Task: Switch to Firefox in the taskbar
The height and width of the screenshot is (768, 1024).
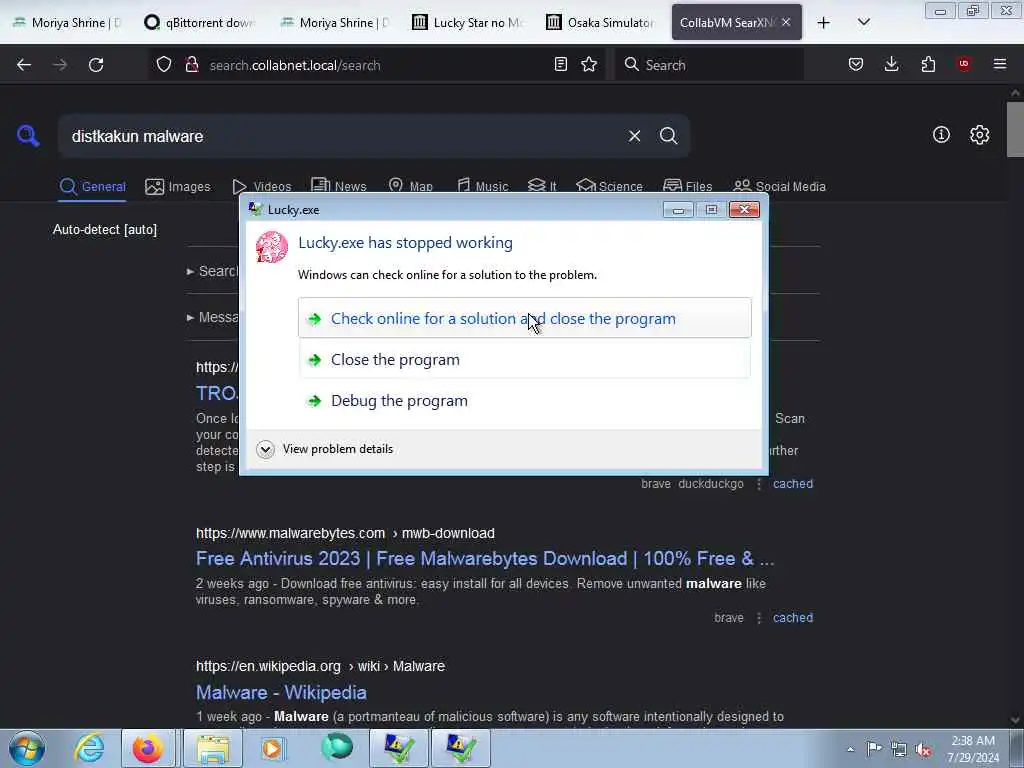Action: (148, 748)
